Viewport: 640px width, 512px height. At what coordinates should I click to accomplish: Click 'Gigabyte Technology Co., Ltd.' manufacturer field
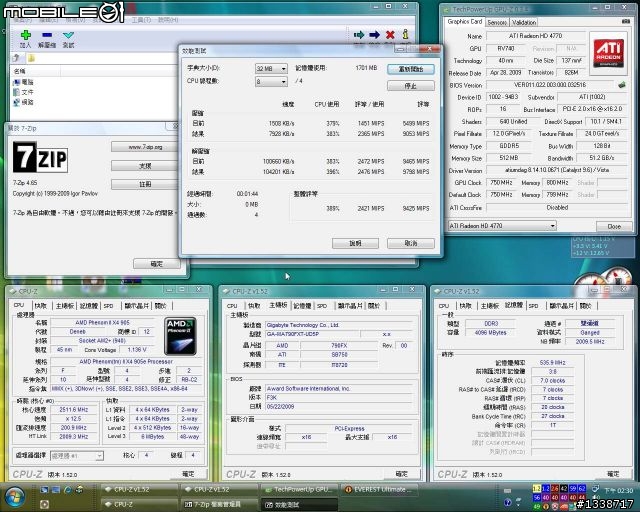(338, 325)
